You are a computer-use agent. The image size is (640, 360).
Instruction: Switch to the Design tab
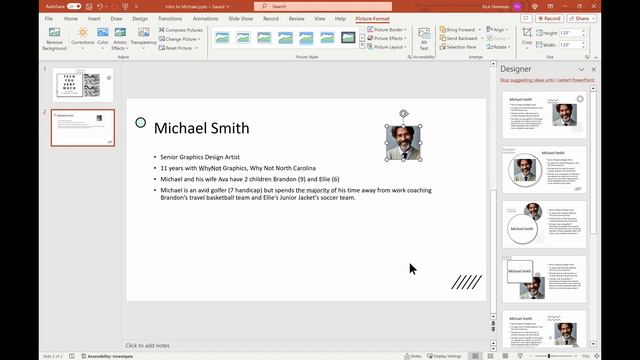point(140,19)
